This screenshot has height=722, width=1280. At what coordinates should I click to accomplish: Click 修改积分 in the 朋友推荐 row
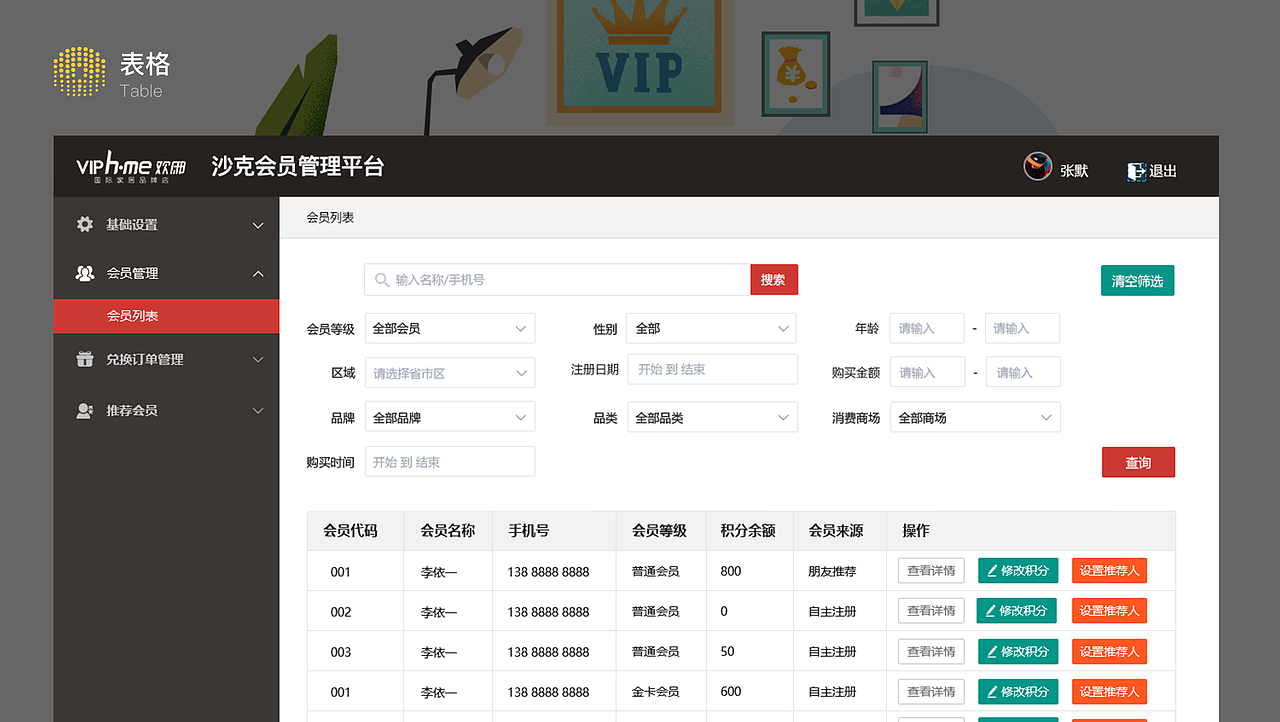[x=1018, y=571]
